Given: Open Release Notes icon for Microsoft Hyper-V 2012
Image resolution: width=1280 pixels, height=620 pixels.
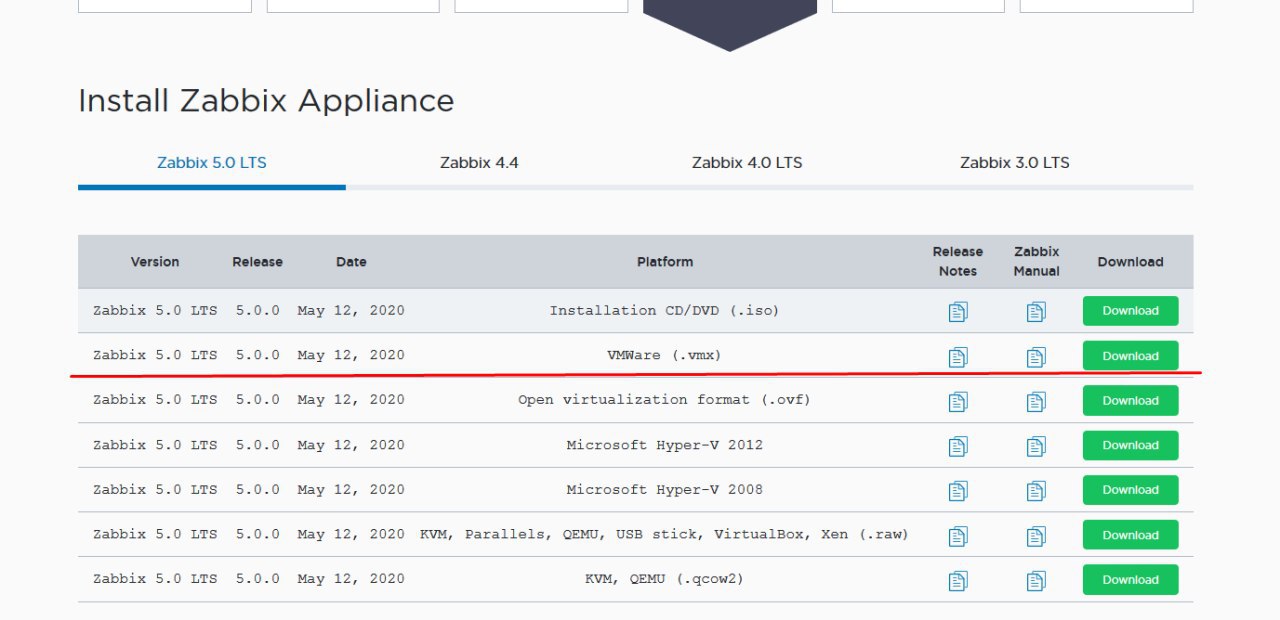Looking at the screenshot, I should (958, 446).
